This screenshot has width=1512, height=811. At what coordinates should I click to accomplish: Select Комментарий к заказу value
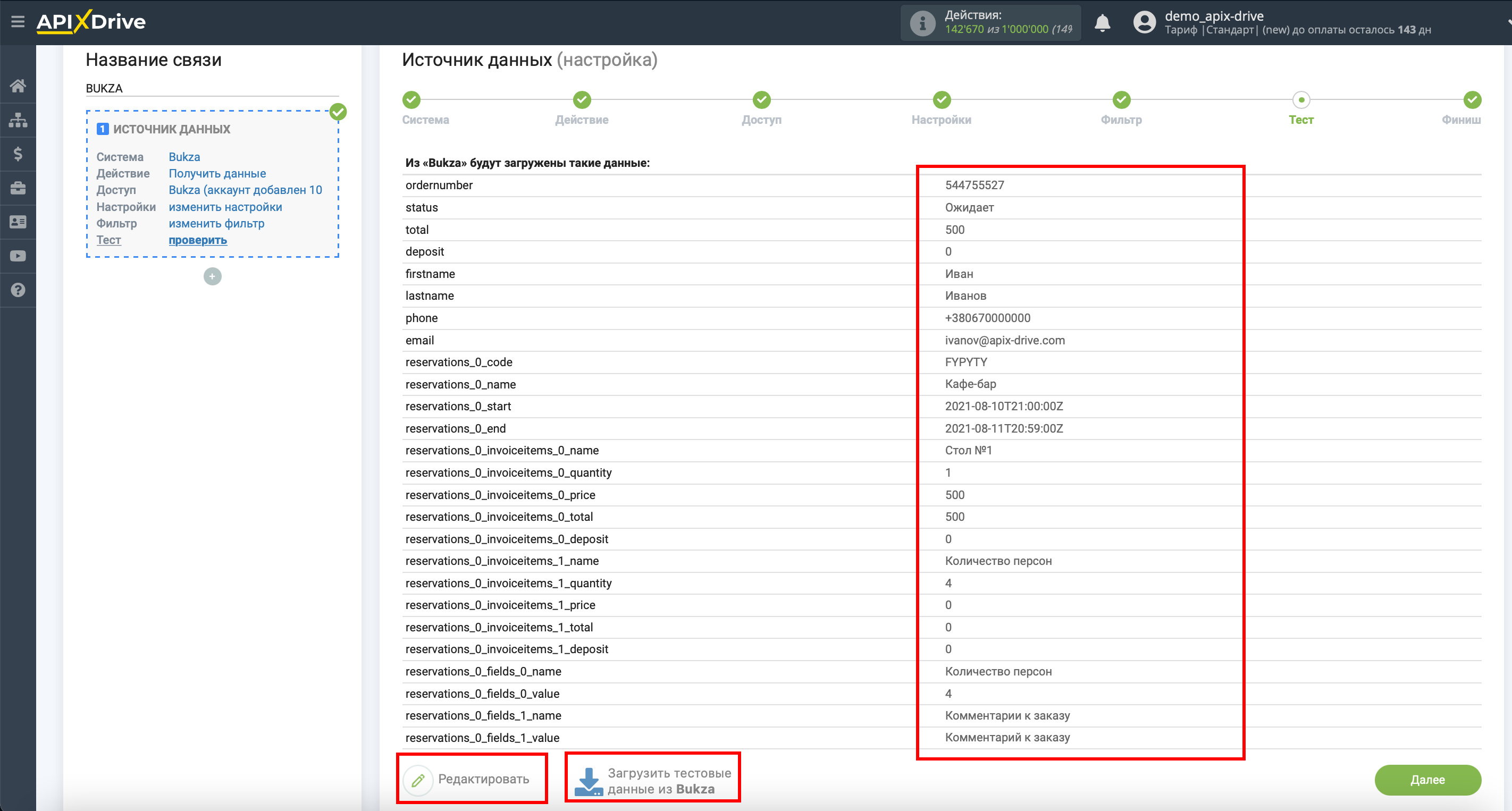(1007, 738)
